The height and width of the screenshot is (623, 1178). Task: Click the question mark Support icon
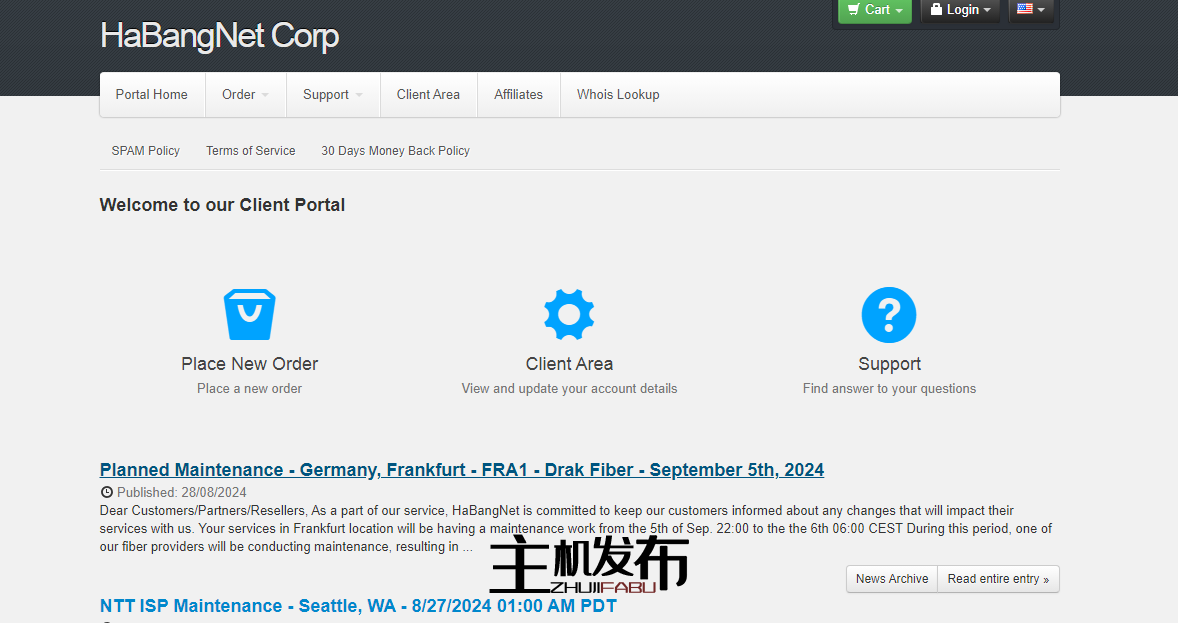click(x=888, y=315)
